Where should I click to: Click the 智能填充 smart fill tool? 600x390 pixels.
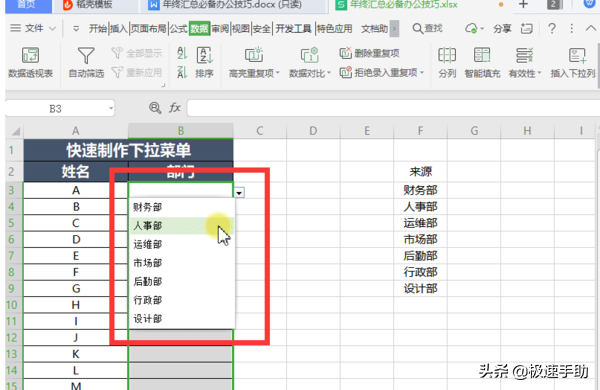(482, 62)
